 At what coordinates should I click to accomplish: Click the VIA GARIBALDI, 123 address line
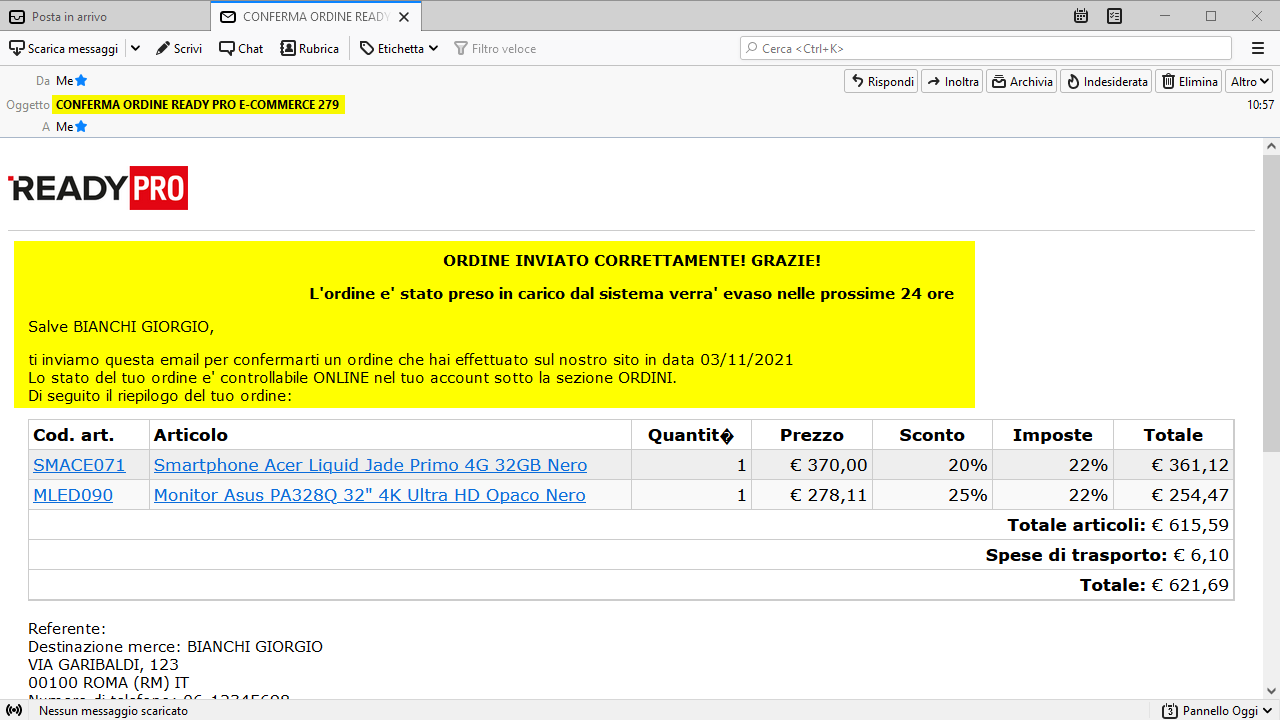tap(103, 665)
